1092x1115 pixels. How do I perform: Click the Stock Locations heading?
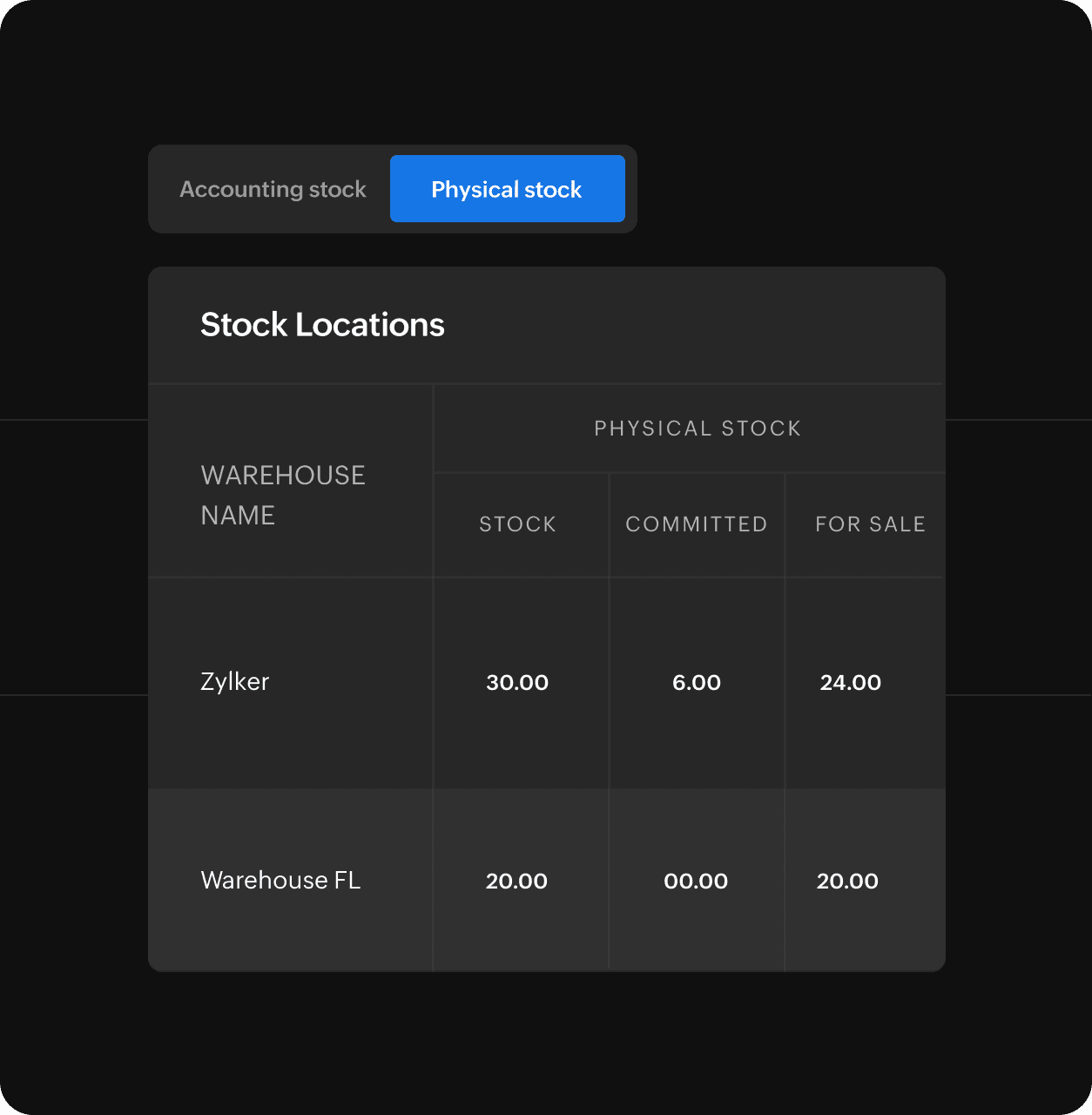tap(322, 325)
